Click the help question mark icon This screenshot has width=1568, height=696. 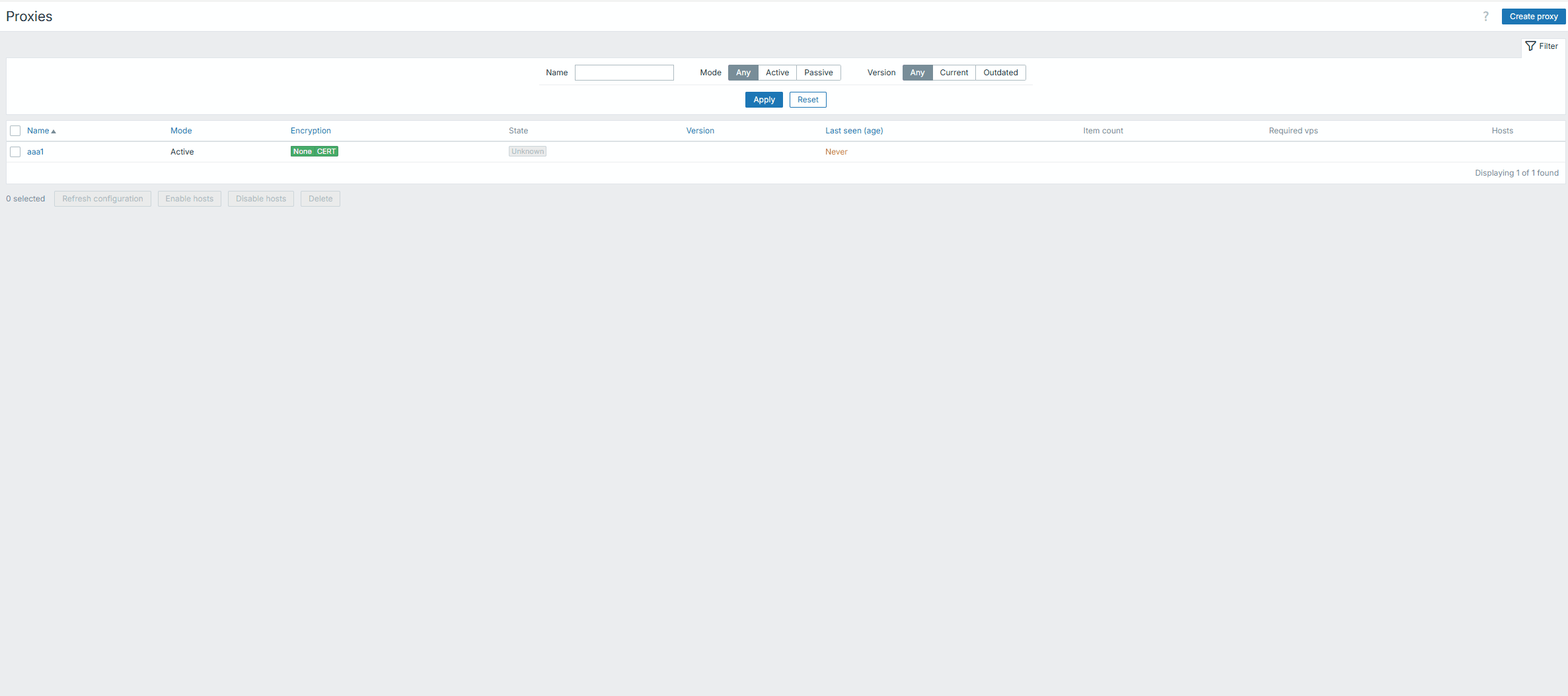point(1485,17)
